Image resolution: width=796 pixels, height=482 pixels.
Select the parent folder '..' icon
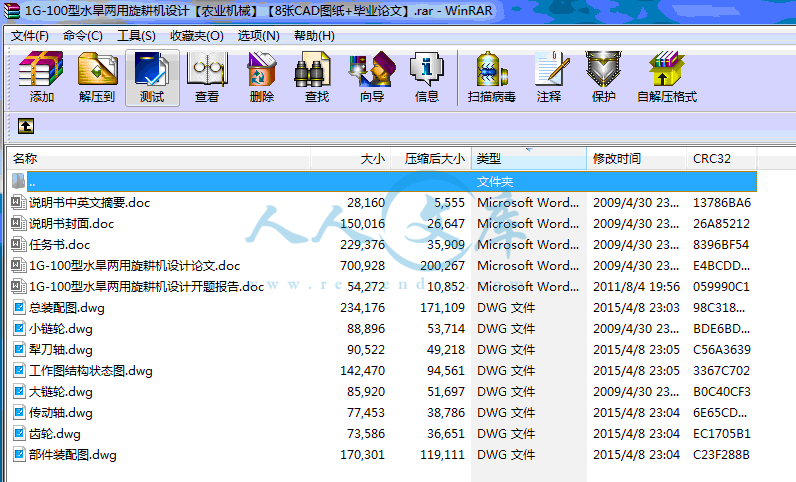(x=18, y=181)
